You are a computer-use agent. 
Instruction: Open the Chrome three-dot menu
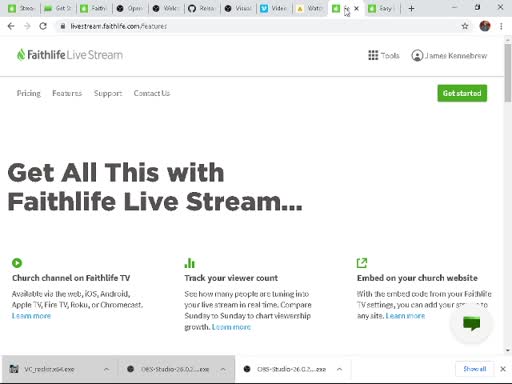point(501,26)
